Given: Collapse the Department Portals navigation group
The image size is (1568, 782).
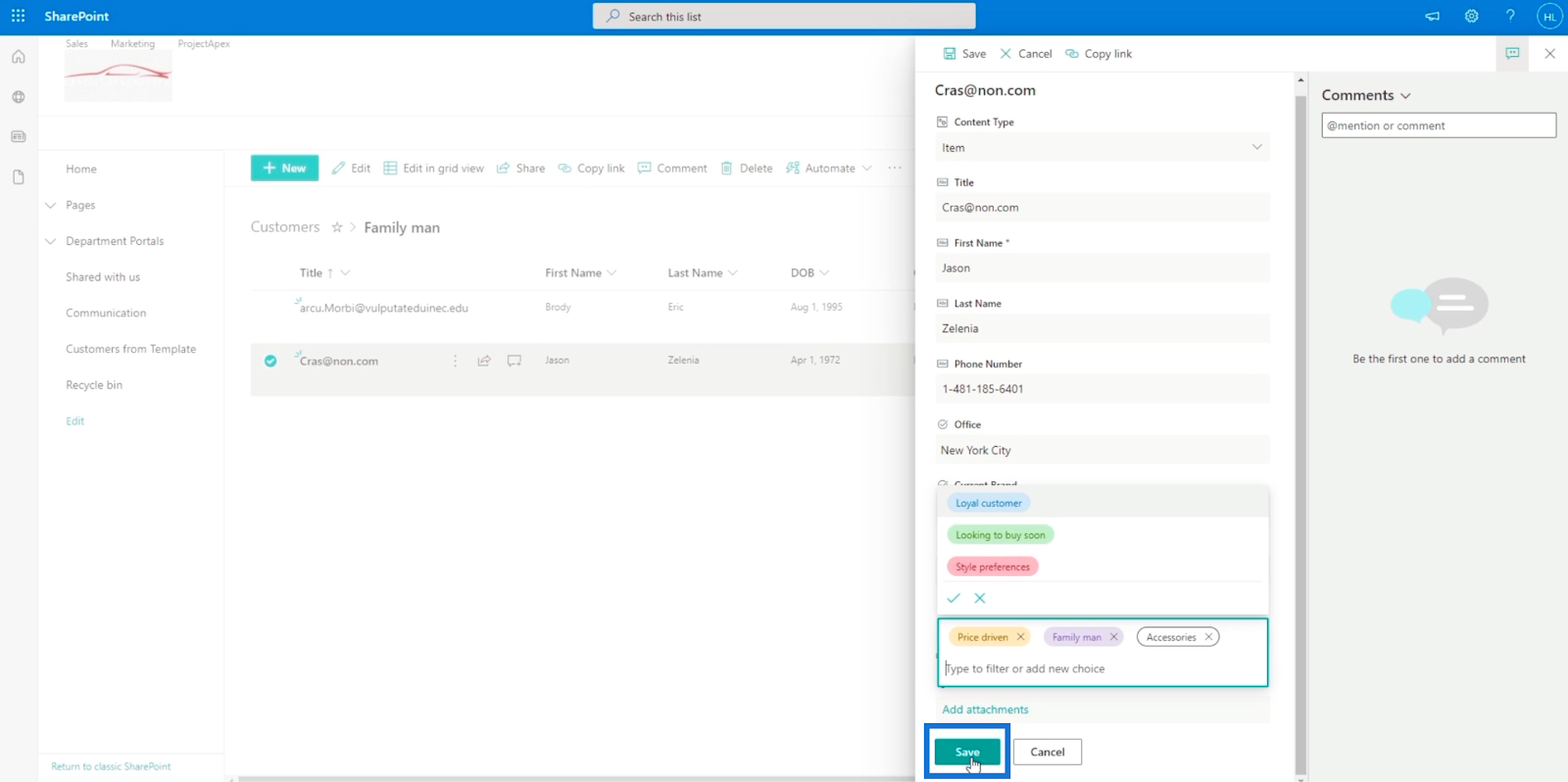Looking at the screenshot, I should tap(51, 241).
